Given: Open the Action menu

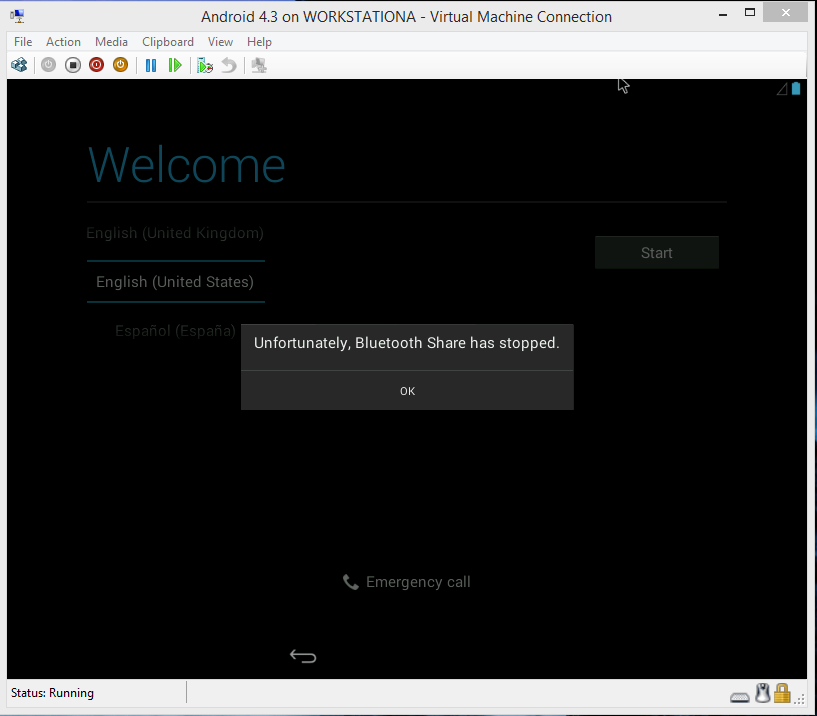Looking at the screenshot, I should point(63,42).
